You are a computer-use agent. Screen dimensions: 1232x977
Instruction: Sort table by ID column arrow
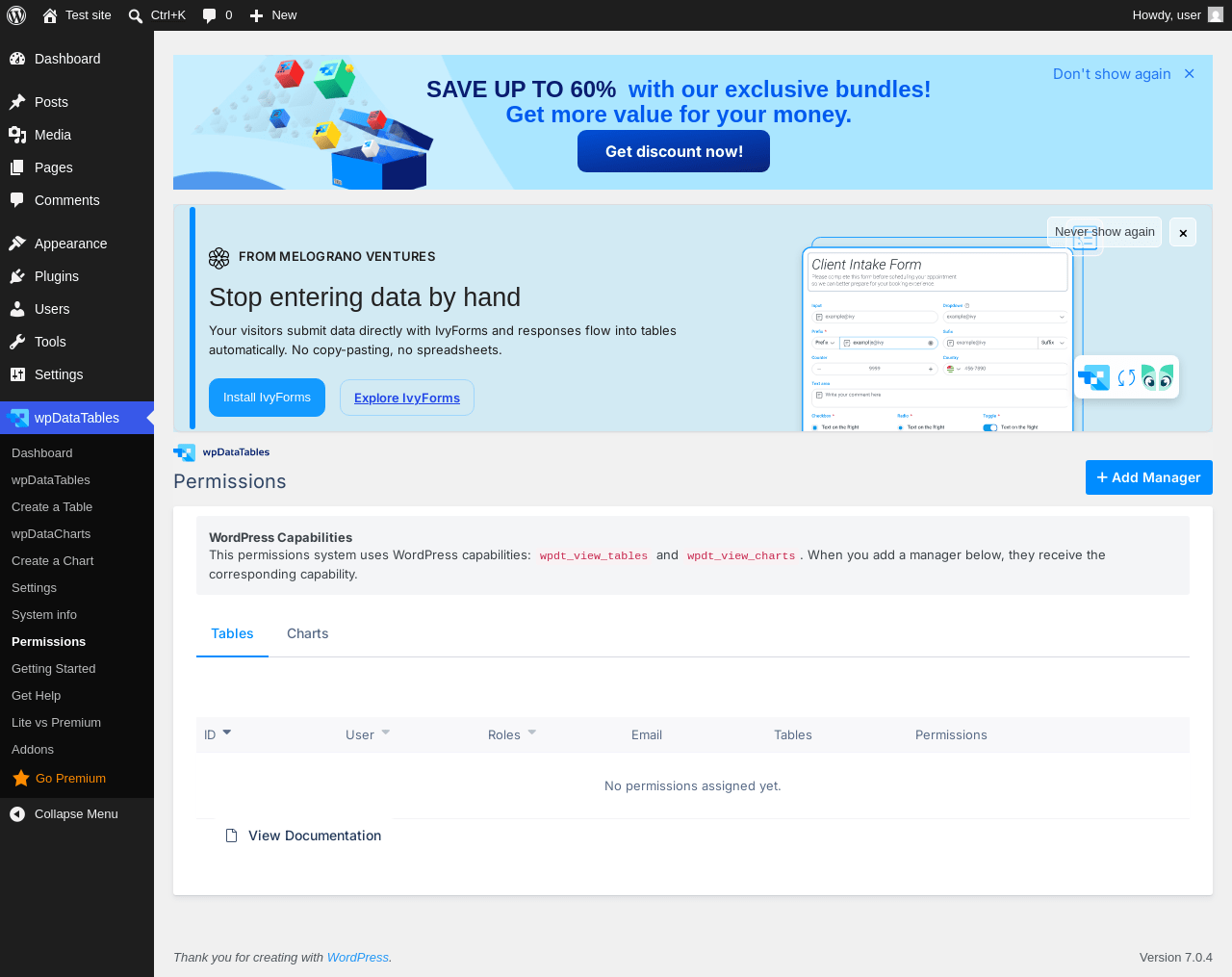(227, 733)
